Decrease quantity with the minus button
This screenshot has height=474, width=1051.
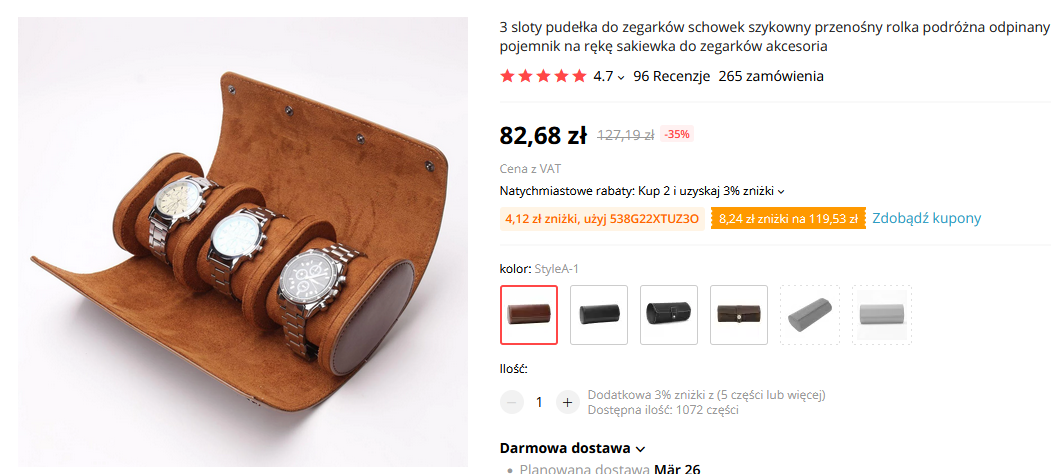(x=511, y=402)
